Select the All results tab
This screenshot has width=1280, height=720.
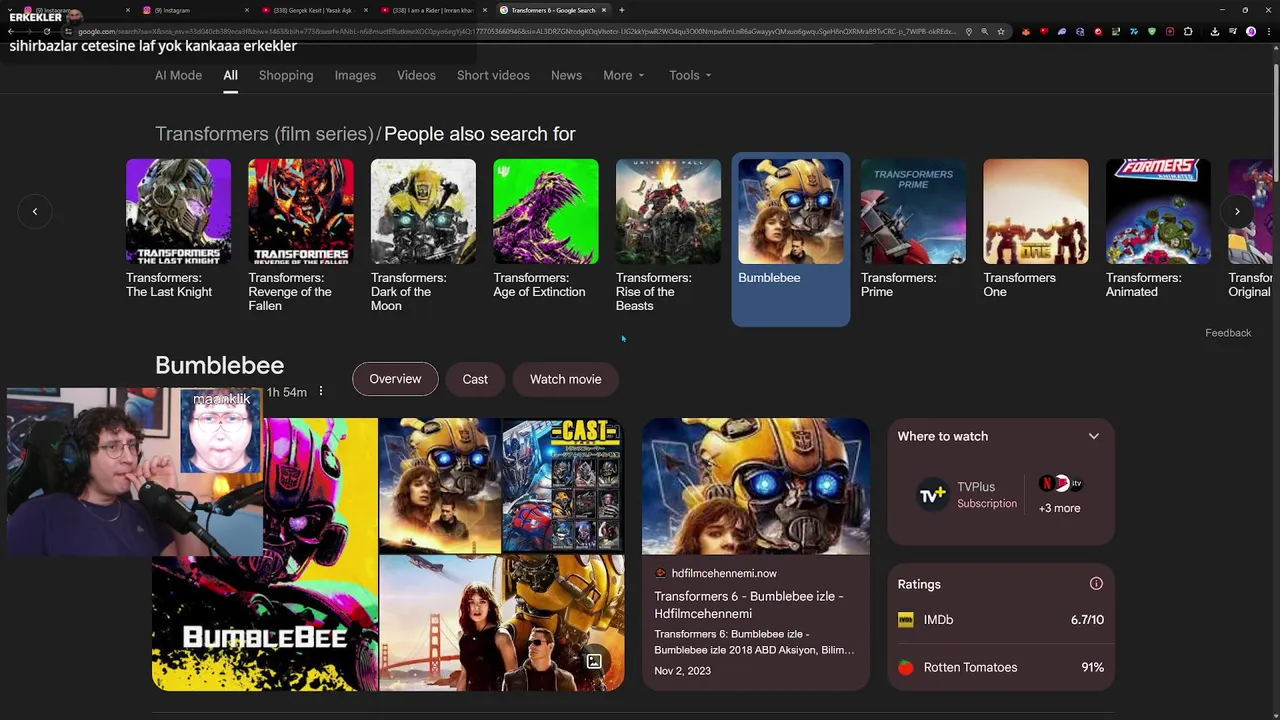[x=230, y=75]
